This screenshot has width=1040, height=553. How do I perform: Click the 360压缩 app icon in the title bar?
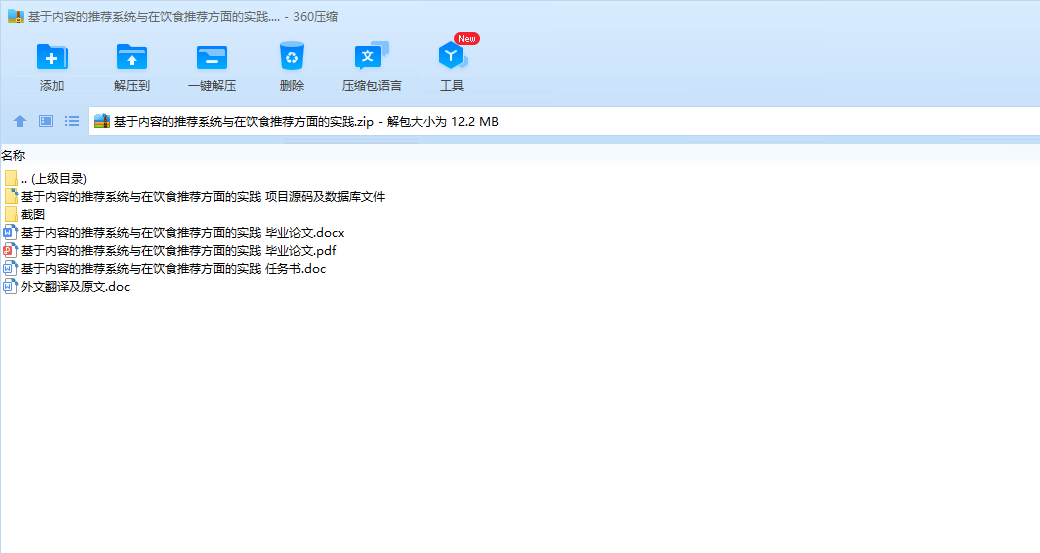(16, 17)
